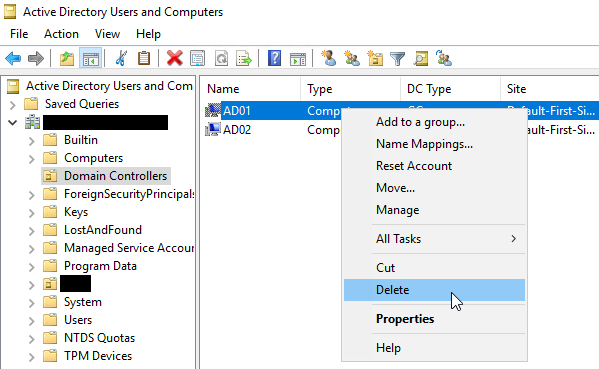Open the Action menu
Viewport: 599px width, 369px height.
click(61, 34)
